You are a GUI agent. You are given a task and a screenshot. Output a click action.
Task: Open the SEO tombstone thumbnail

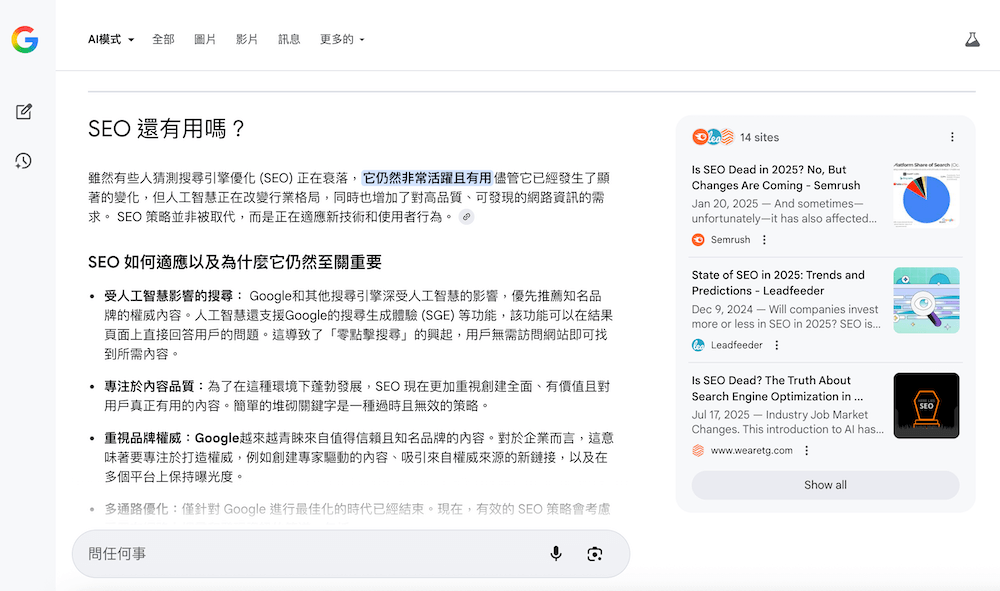pos(926,405)
